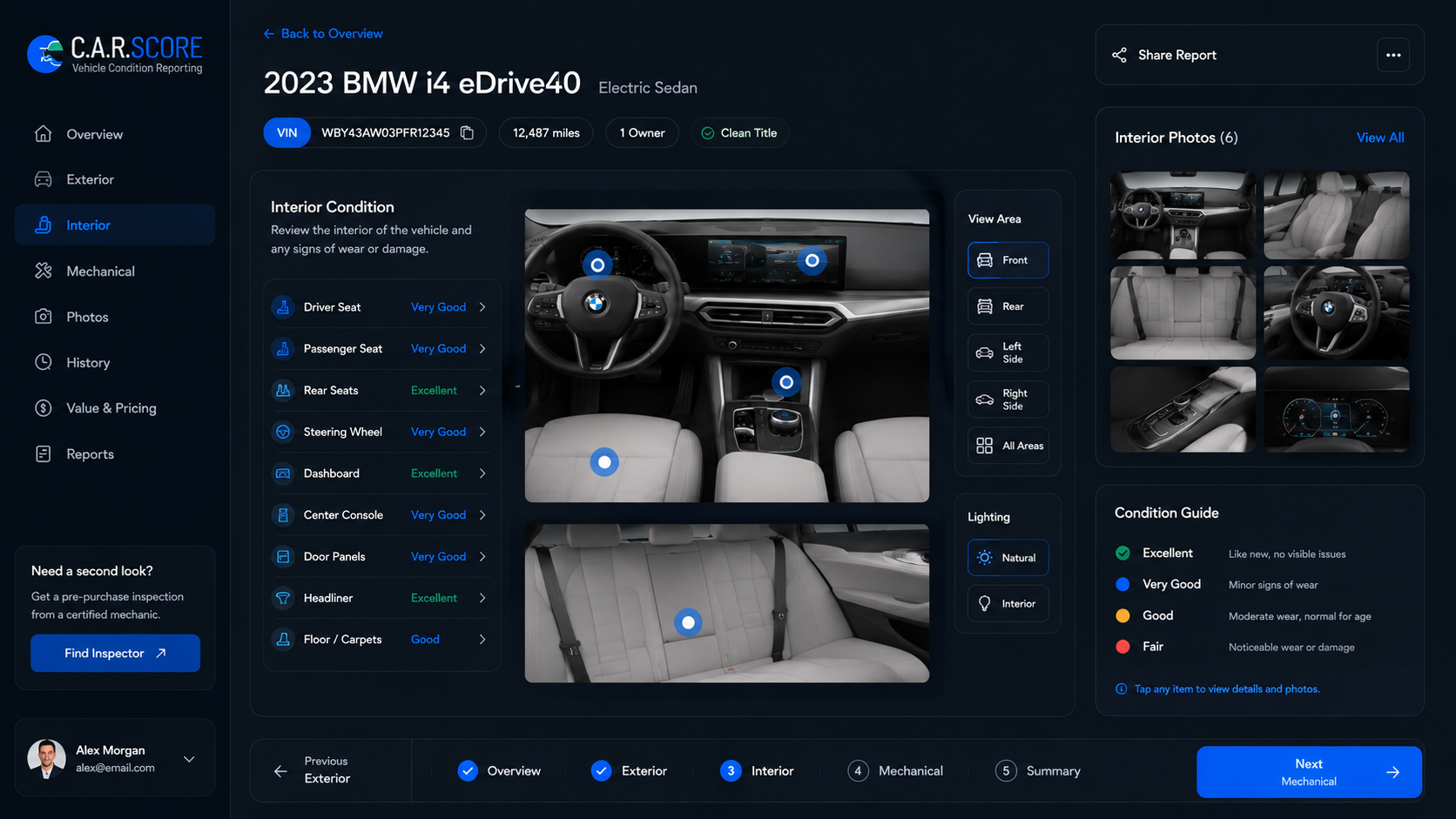
Task: Click the Floor / Carpets row icon
Action: tap(283, 640)
